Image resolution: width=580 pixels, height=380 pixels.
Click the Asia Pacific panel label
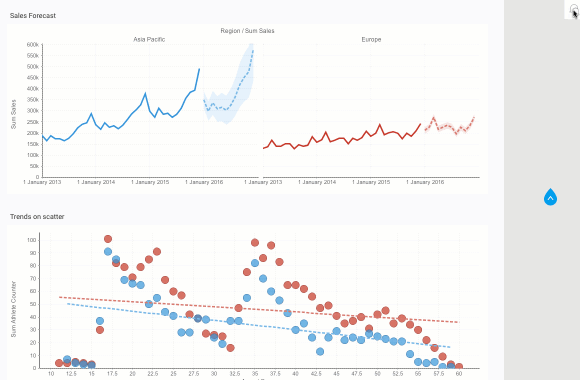coord(149,39)
